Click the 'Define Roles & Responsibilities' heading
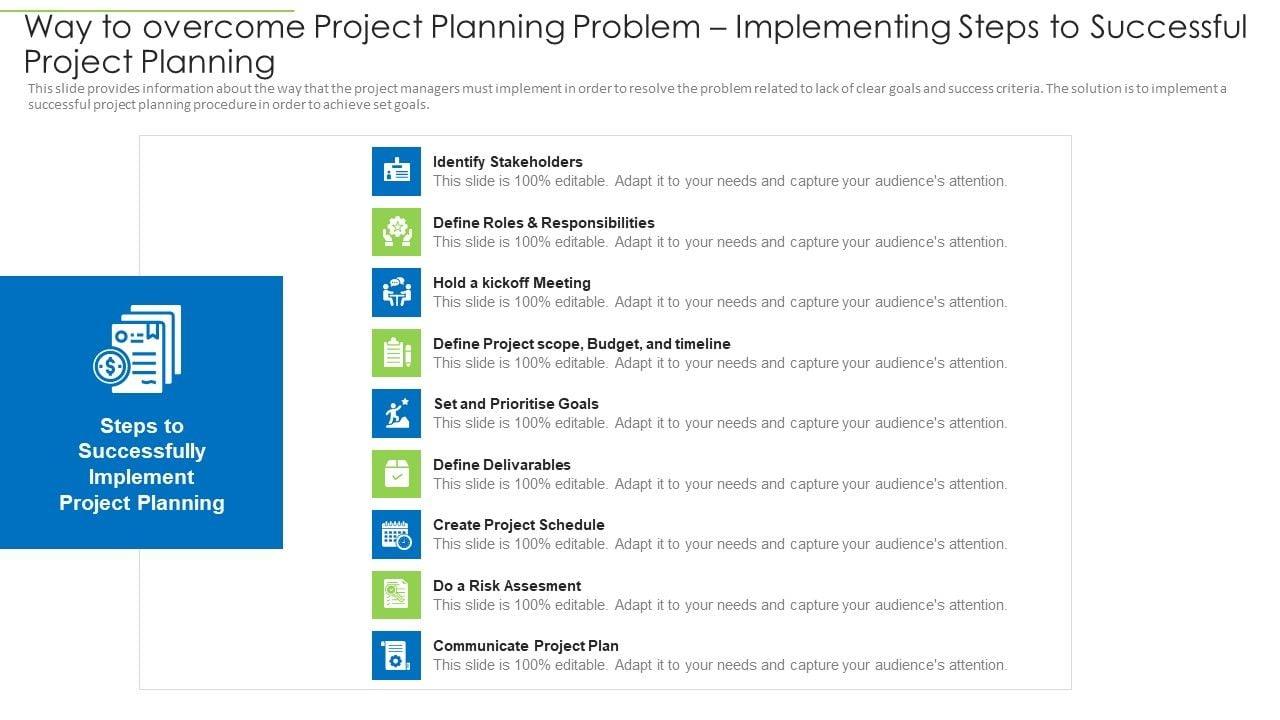The image size is (1280, 720). (543, 223)
